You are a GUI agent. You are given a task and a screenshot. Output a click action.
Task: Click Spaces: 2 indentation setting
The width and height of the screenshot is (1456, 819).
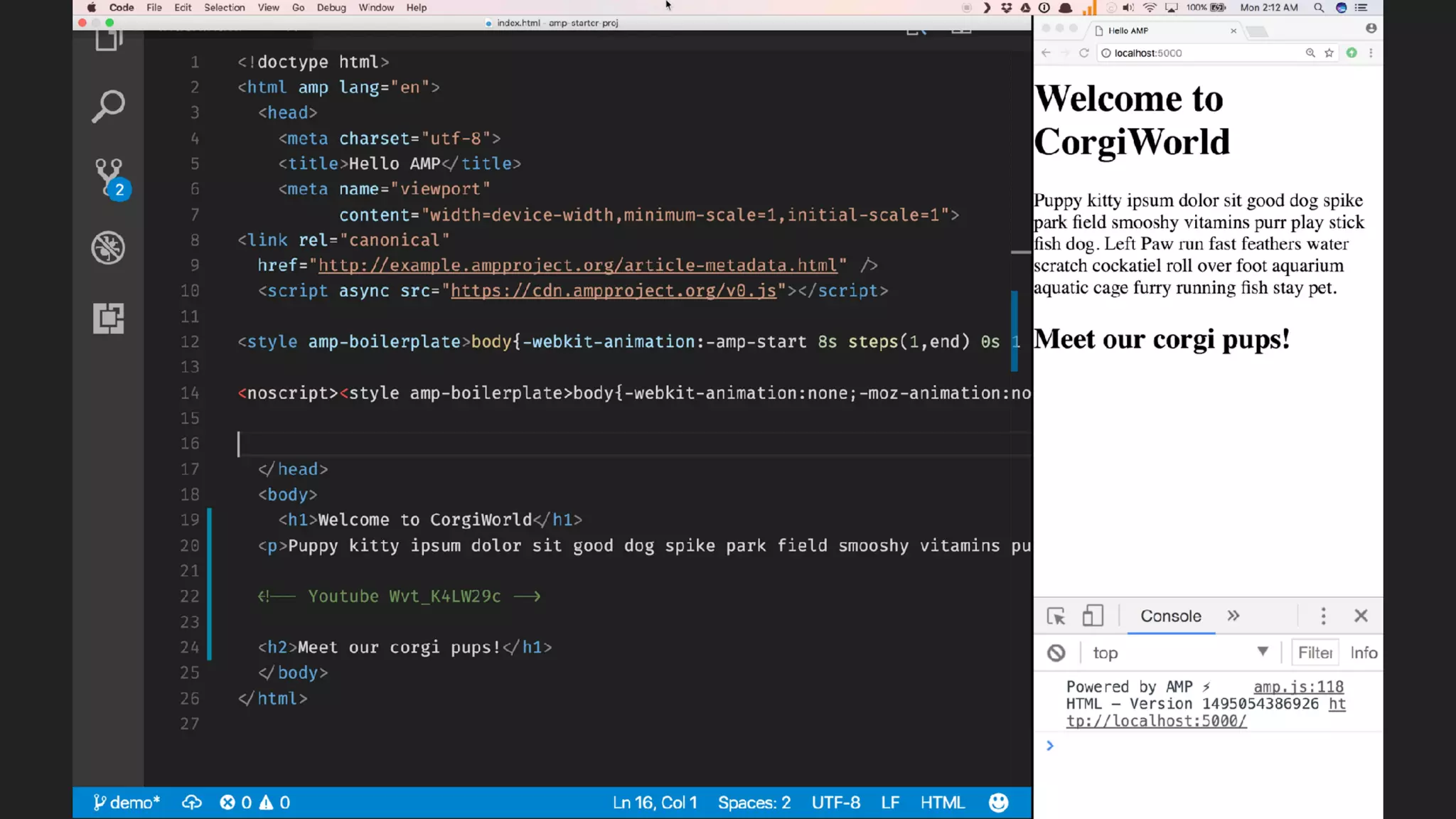[x=754, y=803]
